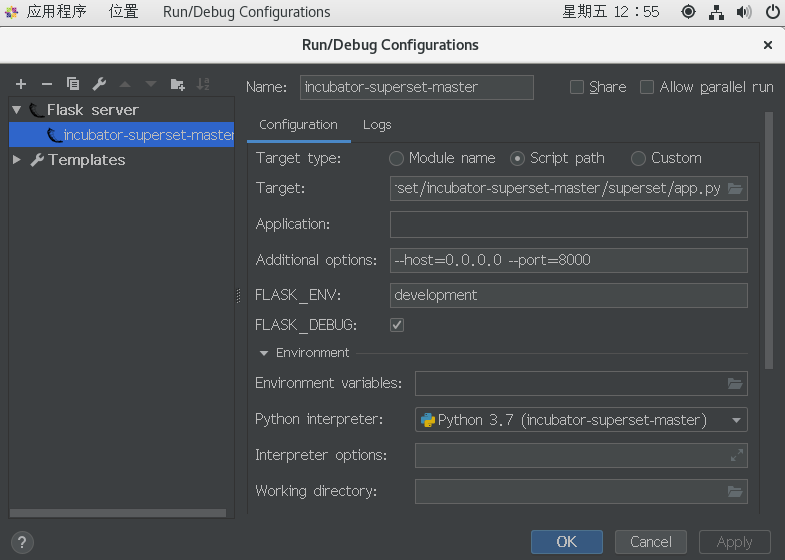
Task: Open the help question mark
Action: coord(22,542)
